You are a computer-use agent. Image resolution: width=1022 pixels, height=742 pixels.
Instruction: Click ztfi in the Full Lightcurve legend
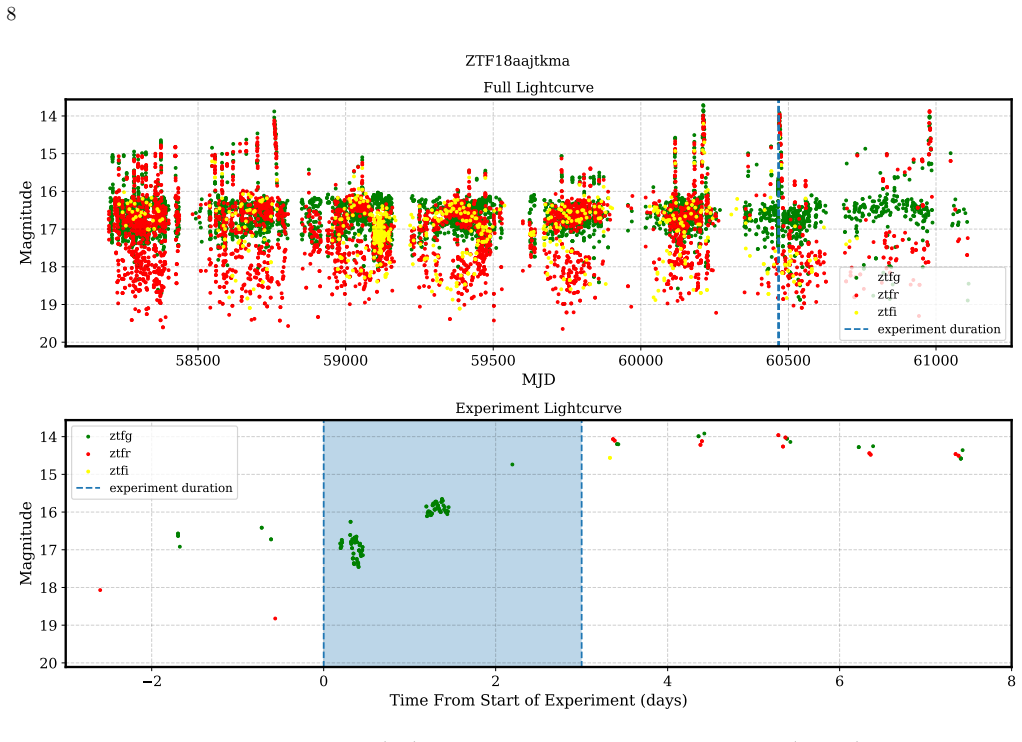pyautogui.click(x=887, y=312)
